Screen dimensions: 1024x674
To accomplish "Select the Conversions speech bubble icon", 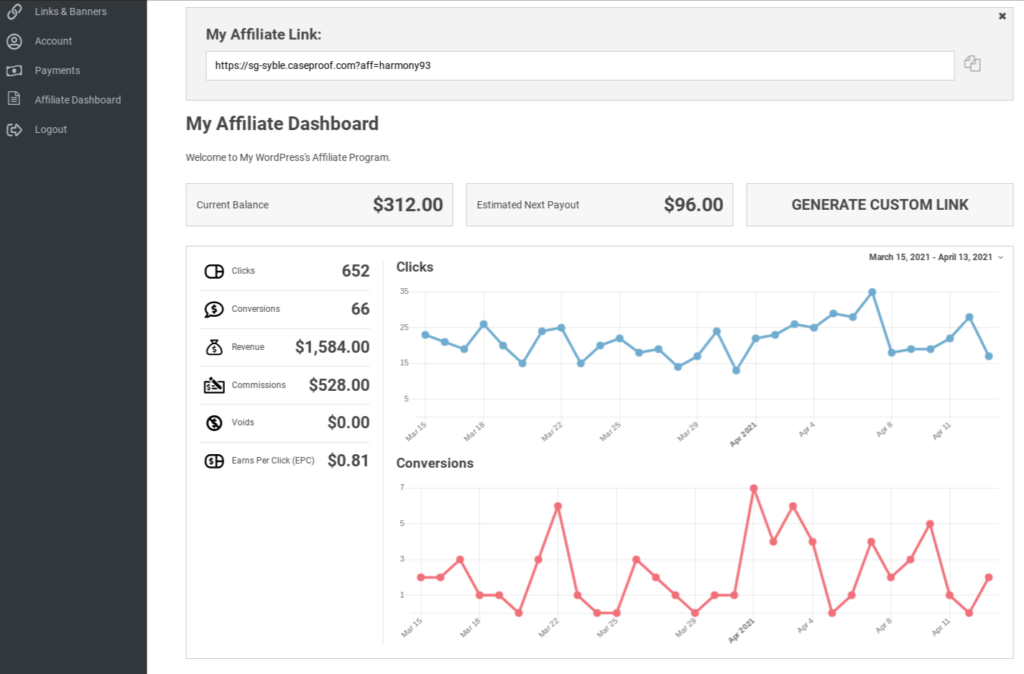I will (x=215, y=308).
